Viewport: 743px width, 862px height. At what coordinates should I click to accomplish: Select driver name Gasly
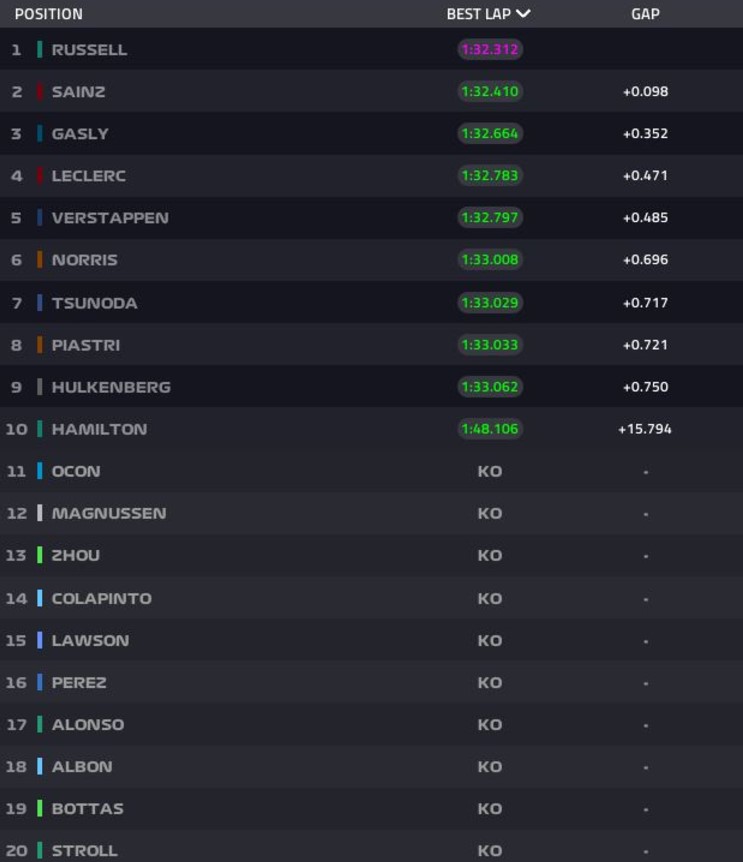(80, 134)
